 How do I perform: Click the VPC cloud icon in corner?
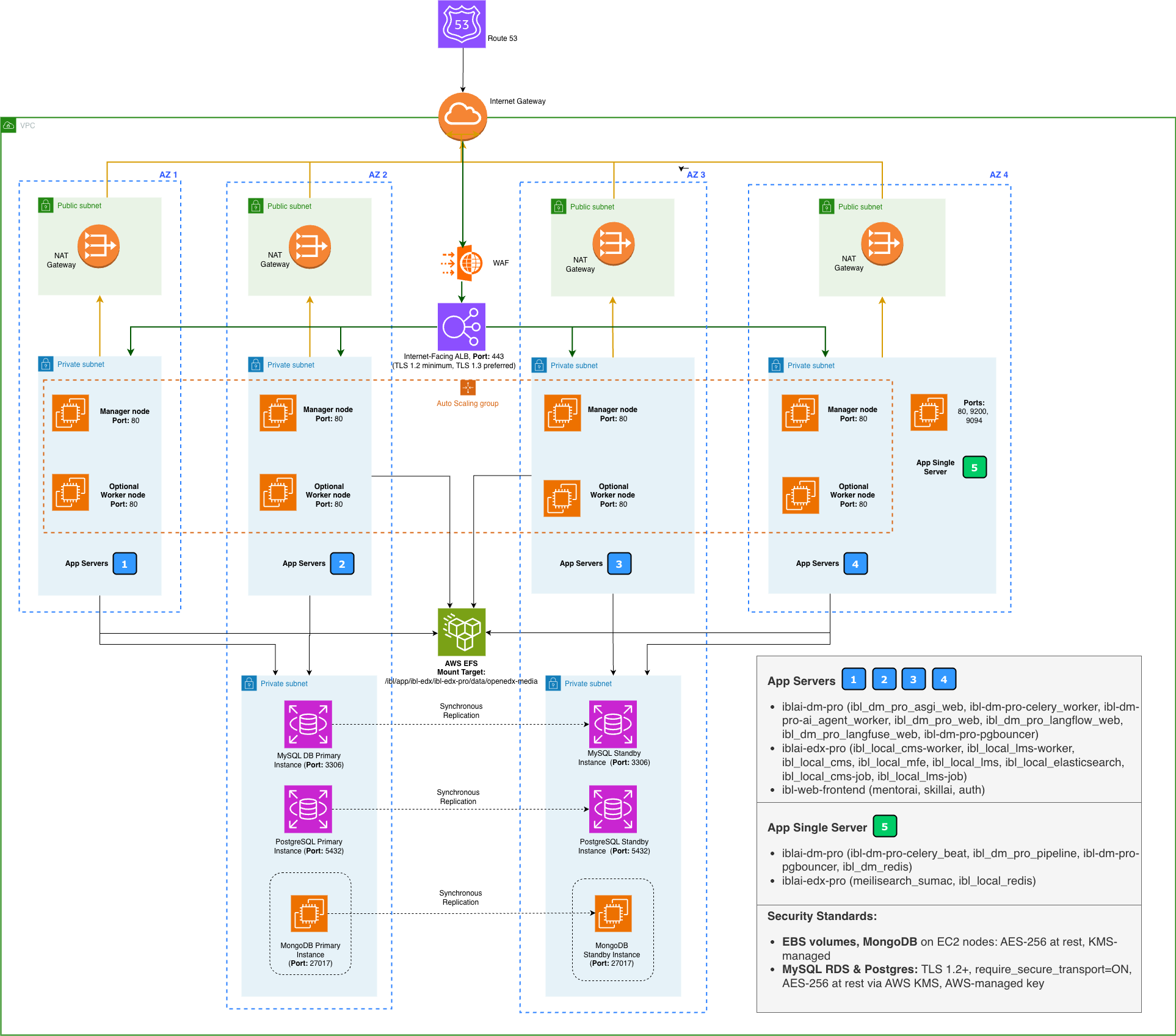tap(9, 125)
